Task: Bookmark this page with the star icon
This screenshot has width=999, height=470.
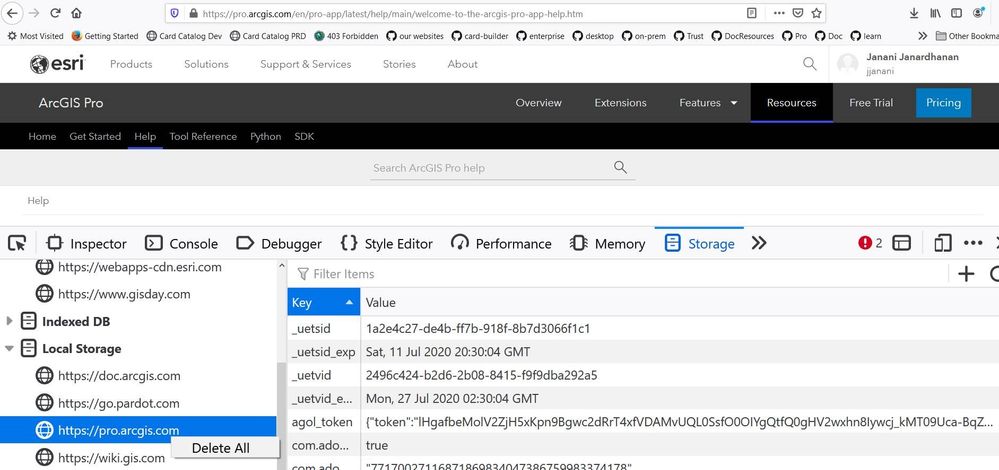Action: click(x=817, y=14)
